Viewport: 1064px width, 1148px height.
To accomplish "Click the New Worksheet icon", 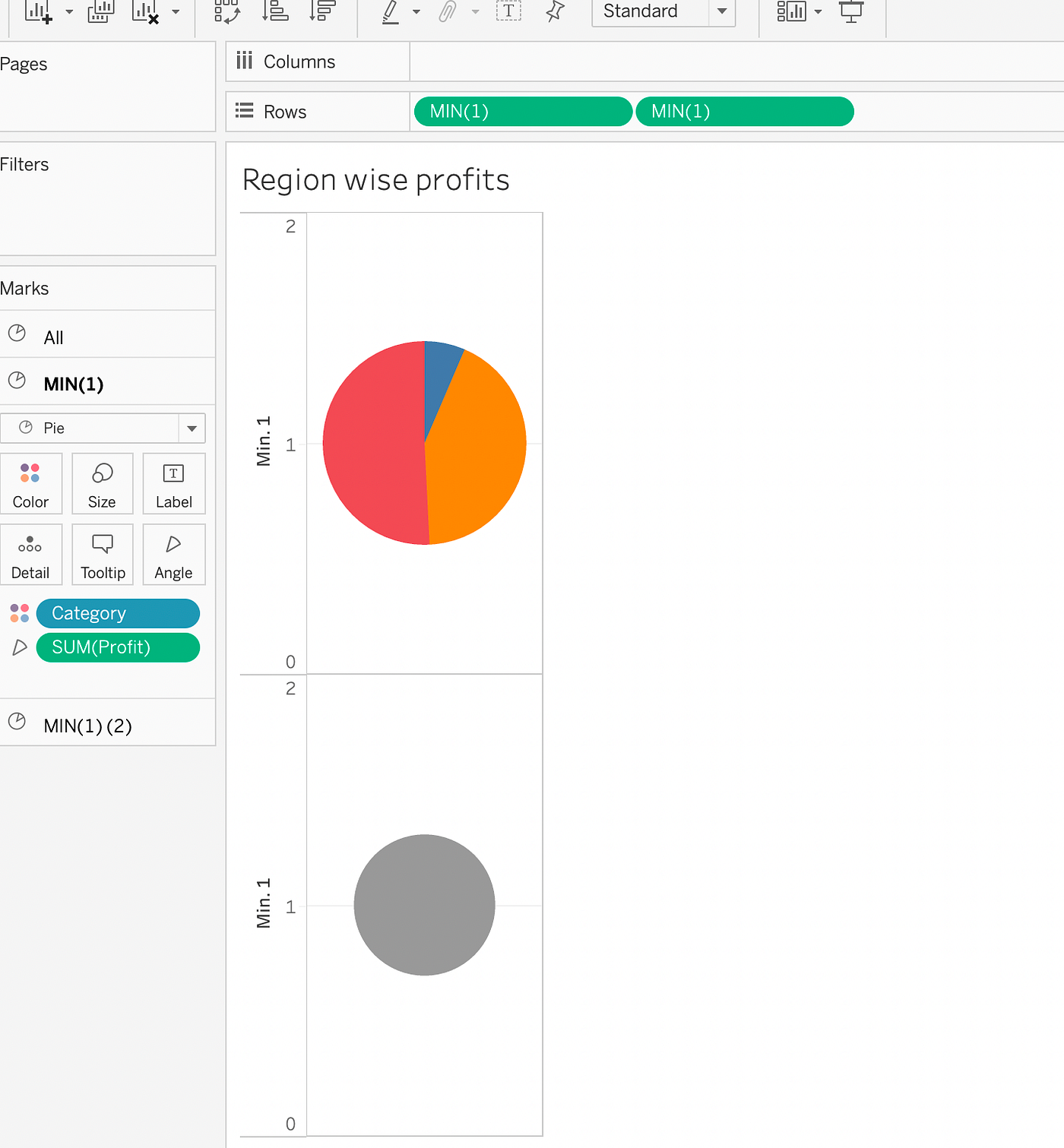I will [36, 11].
